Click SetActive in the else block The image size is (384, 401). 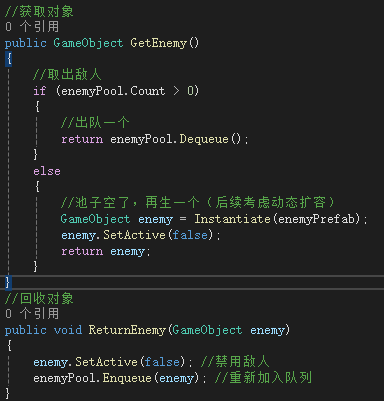(134, 235)
